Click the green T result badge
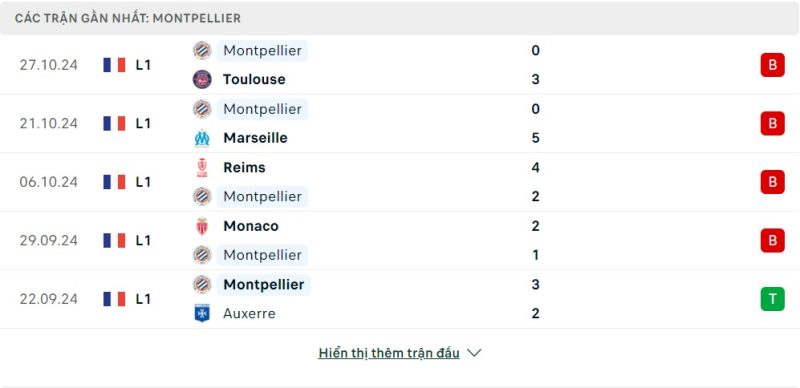The height and width of the screenshot is (388, 800). (x=772, y=299)
